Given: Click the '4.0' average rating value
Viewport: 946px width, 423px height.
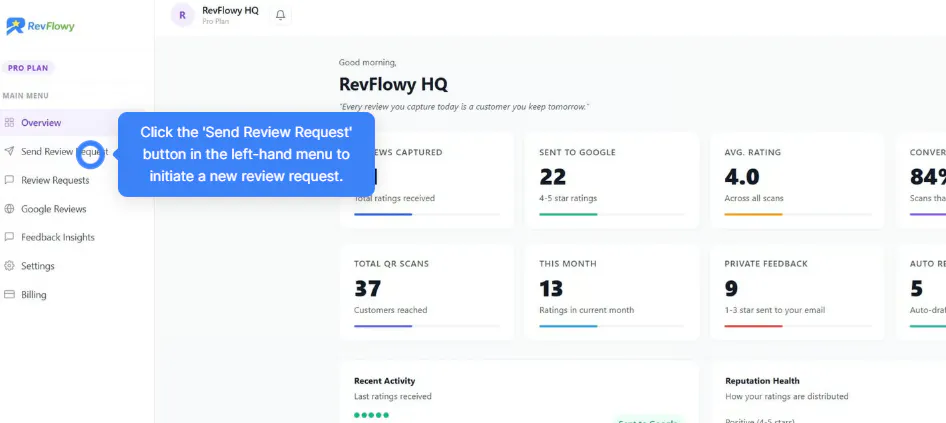Looking at the screenshot, I should pos(741,177).
